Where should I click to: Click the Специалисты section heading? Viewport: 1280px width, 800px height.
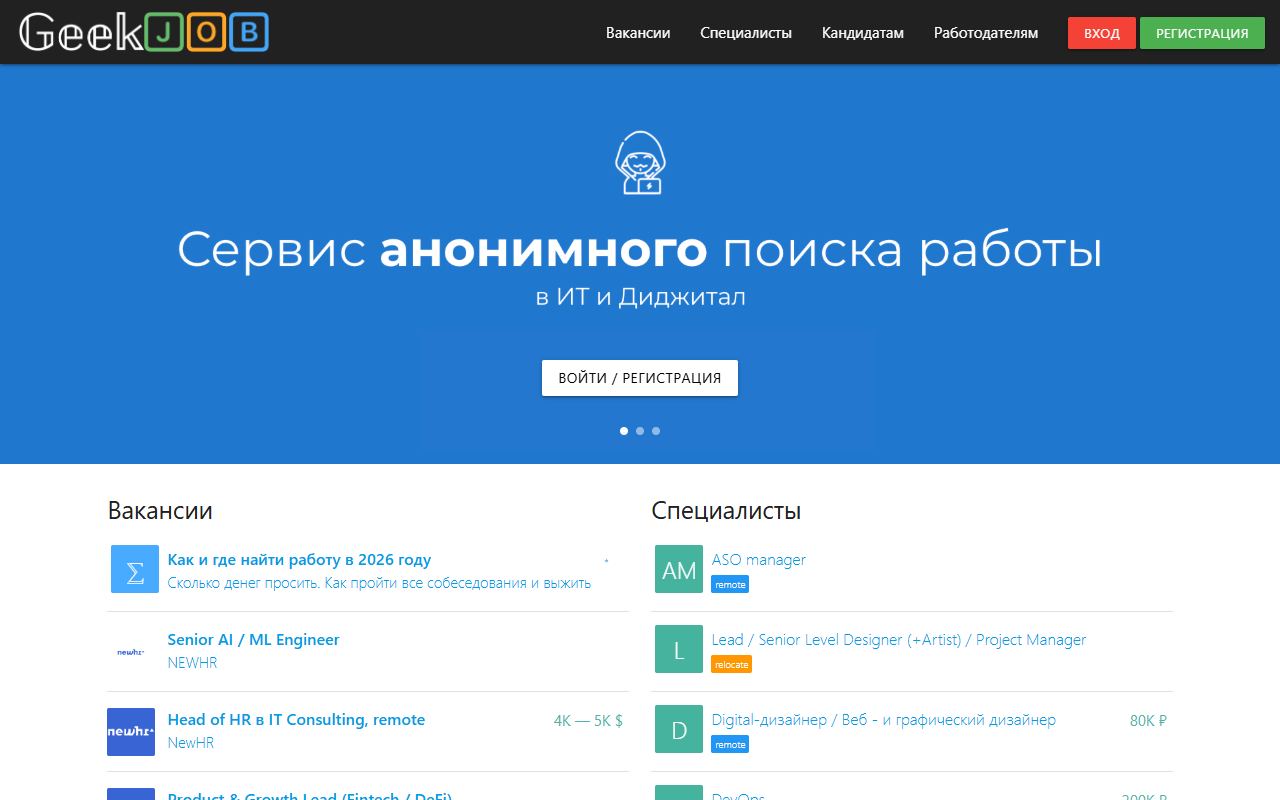click(726, 511)
